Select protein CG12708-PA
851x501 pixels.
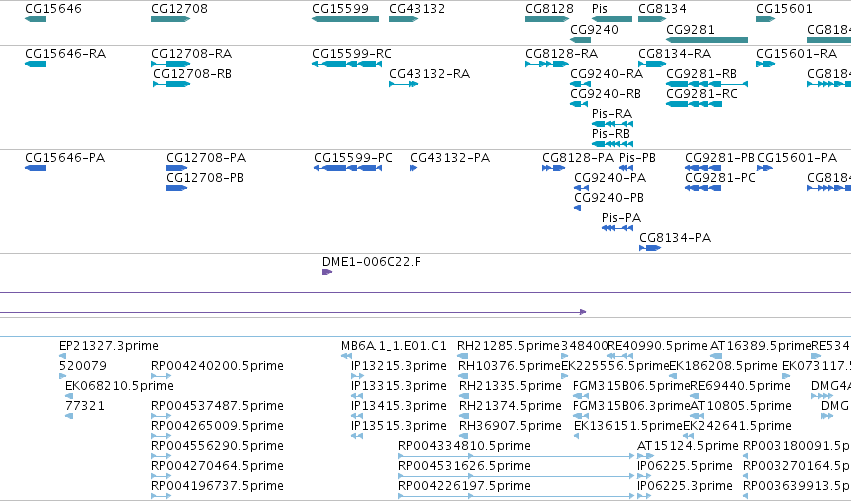(x=206, y=158)
